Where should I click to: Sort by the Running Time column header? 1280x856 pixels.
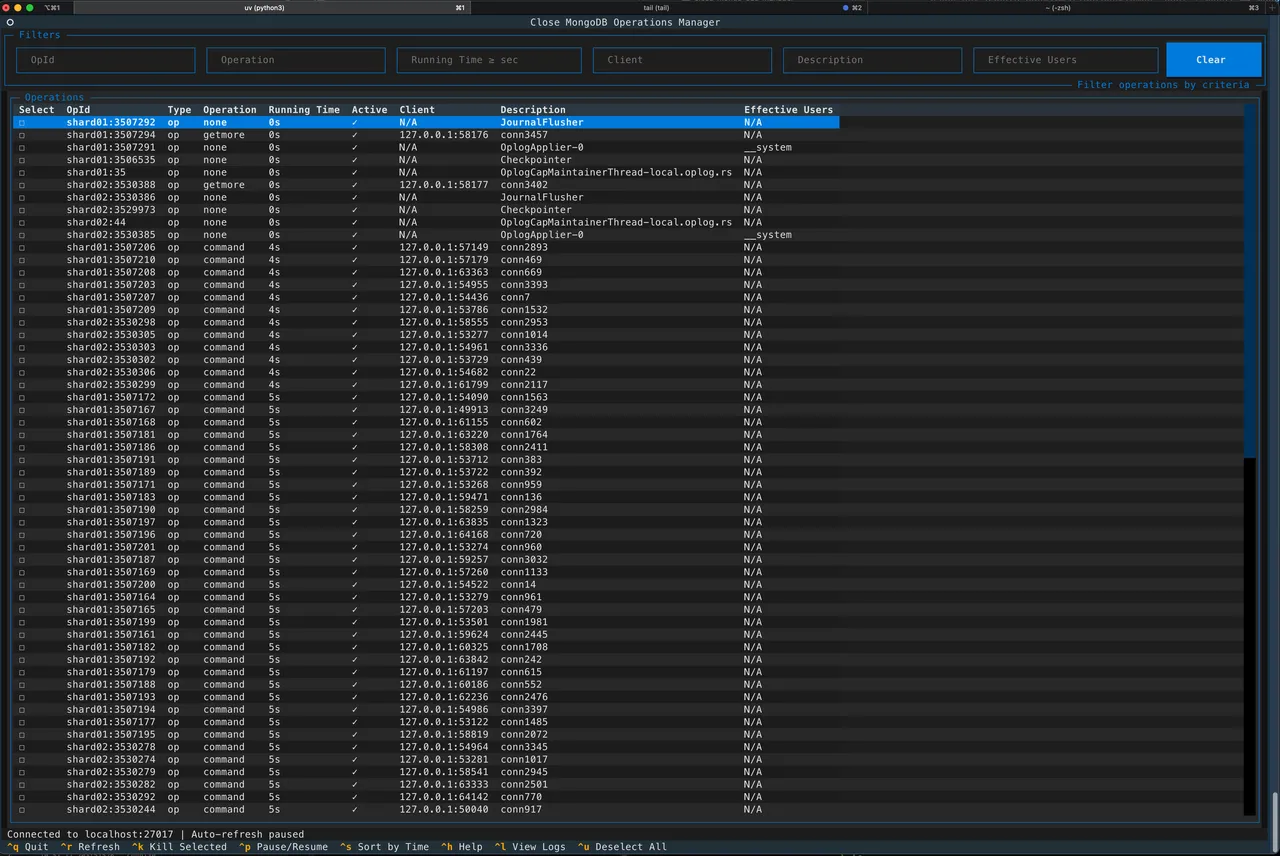point(304,110)
